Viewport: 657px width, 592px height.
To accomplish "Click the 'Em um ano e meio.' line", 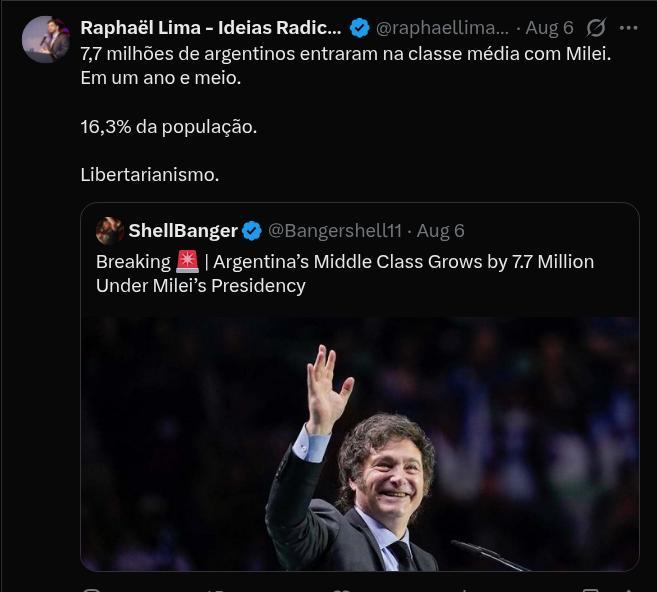I will [160, 77].
